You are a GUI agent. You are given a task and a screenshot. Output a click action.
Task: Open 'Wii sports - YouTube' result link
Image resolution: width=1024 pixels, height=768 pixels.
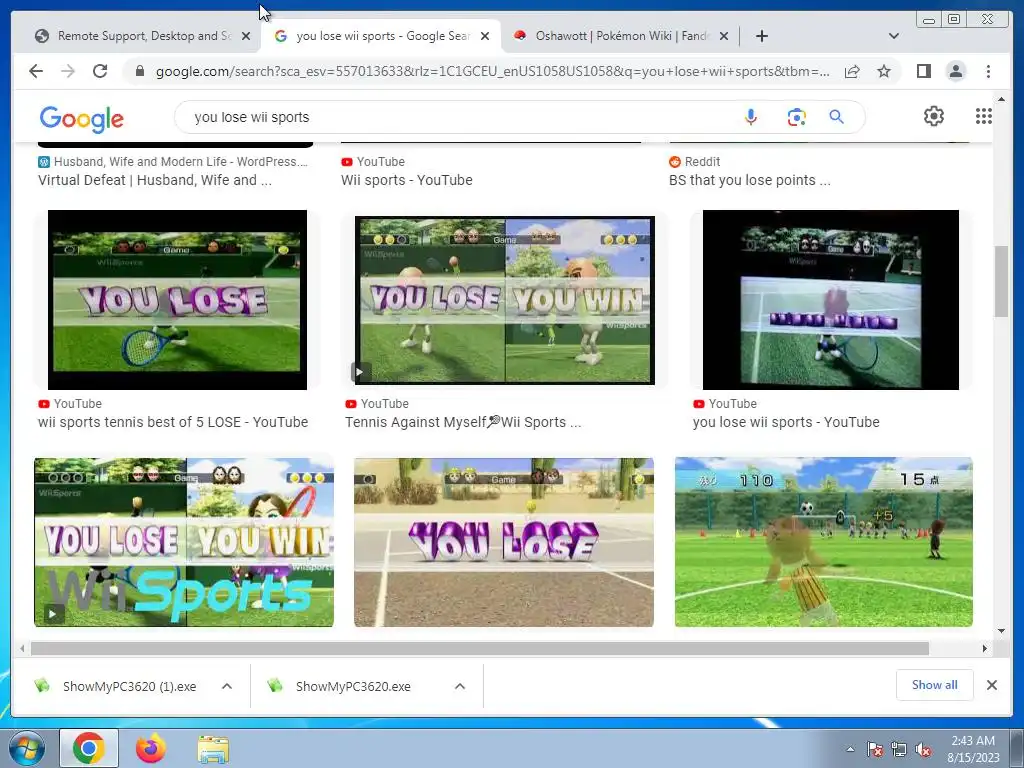pyautogui.click(x=406, y=180)
